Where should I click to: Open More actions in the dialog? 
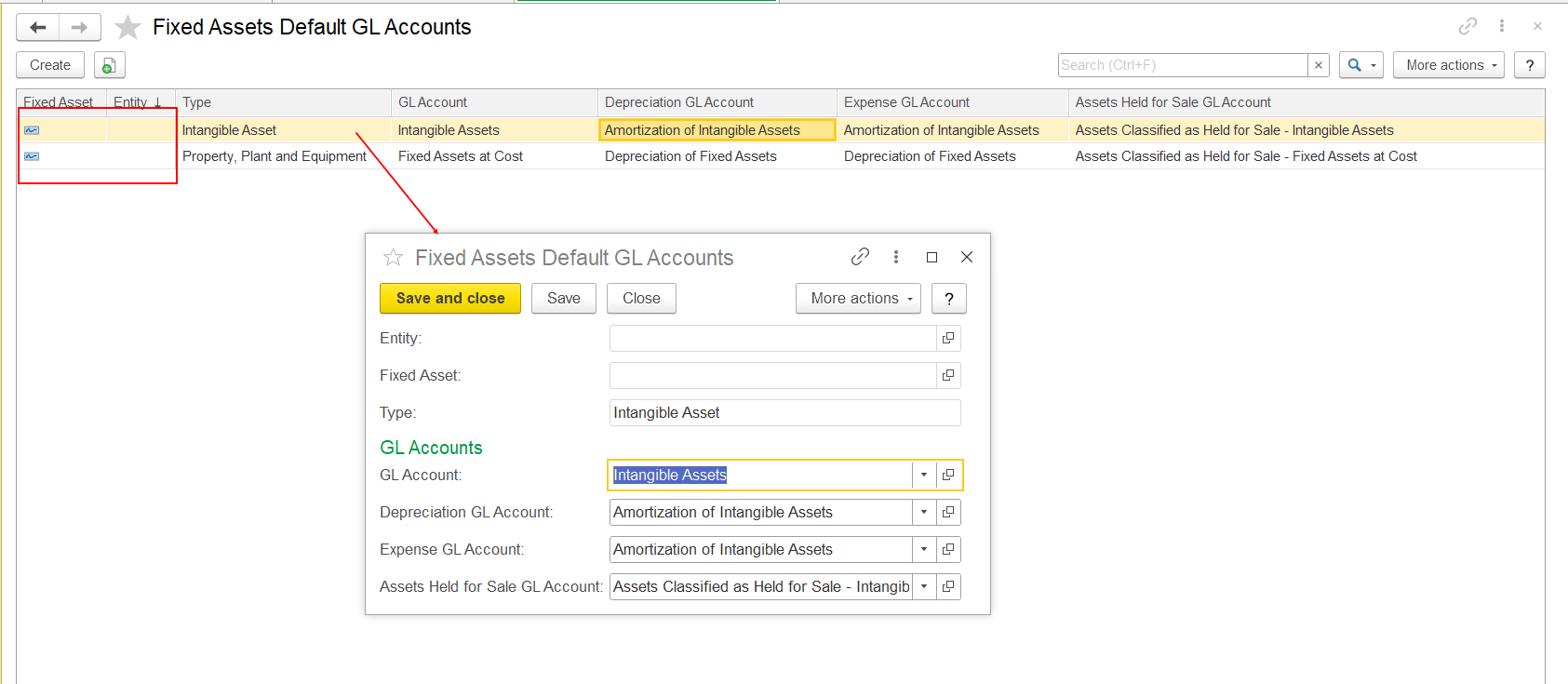coord(858,299)
